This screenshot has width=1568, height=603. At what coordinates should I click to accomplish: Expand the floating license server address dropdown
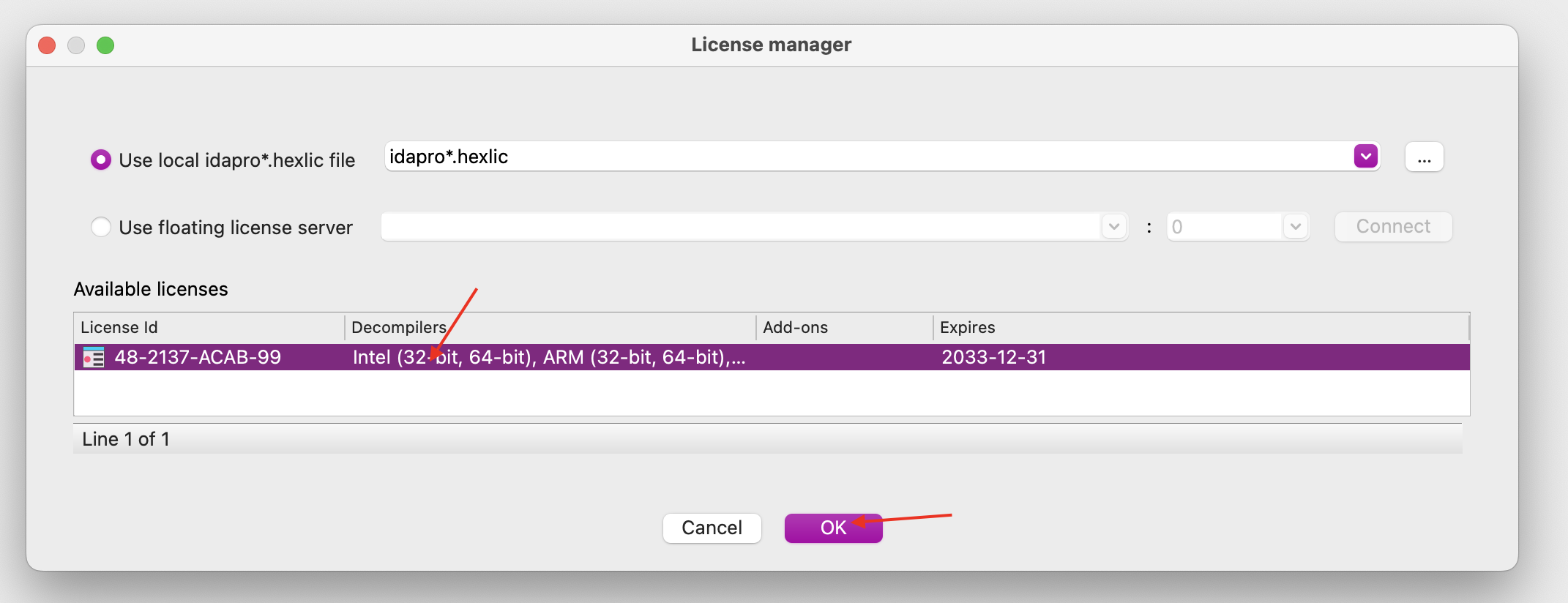coord(1113,227)
